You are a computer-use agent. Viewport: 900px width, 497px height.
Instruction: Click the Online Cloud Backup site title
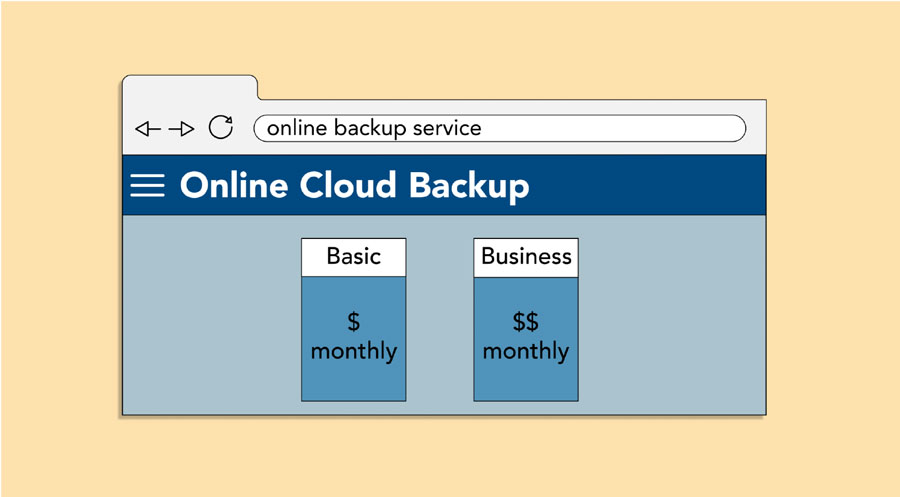coord(354,186)
